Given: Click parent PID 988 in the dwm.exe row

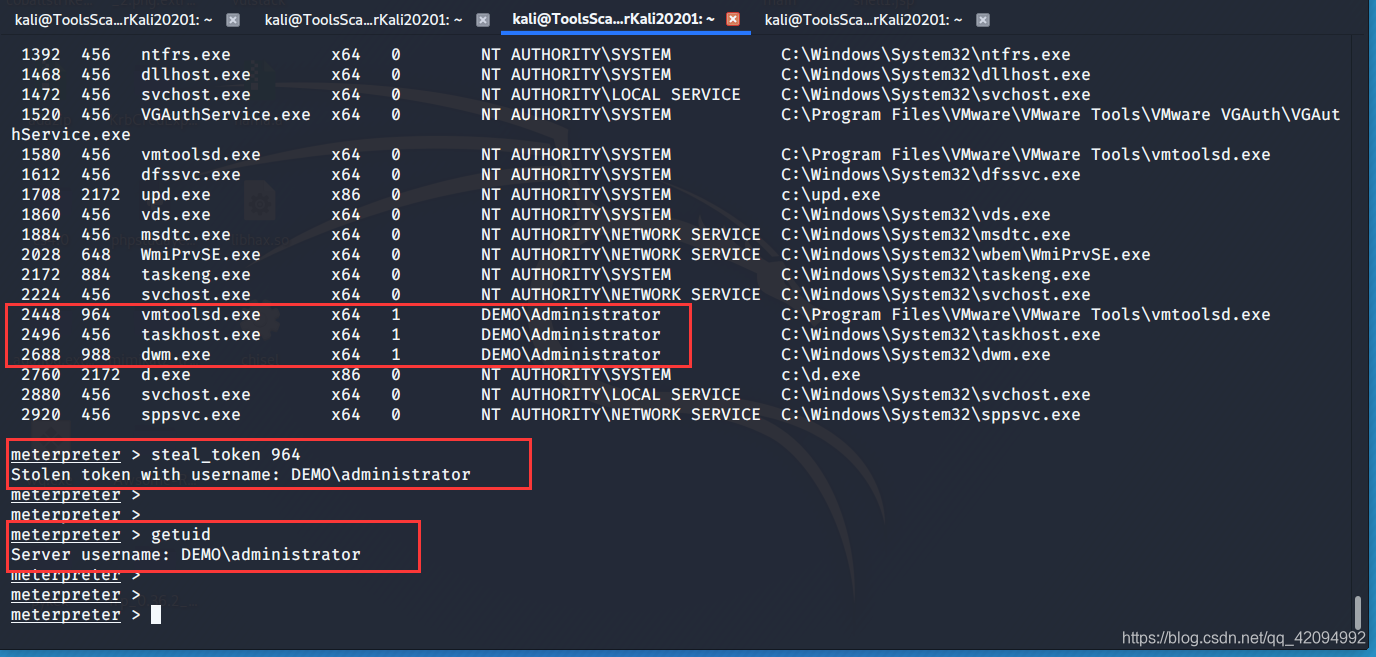Looking at the screenshot, I should (96, 354).
